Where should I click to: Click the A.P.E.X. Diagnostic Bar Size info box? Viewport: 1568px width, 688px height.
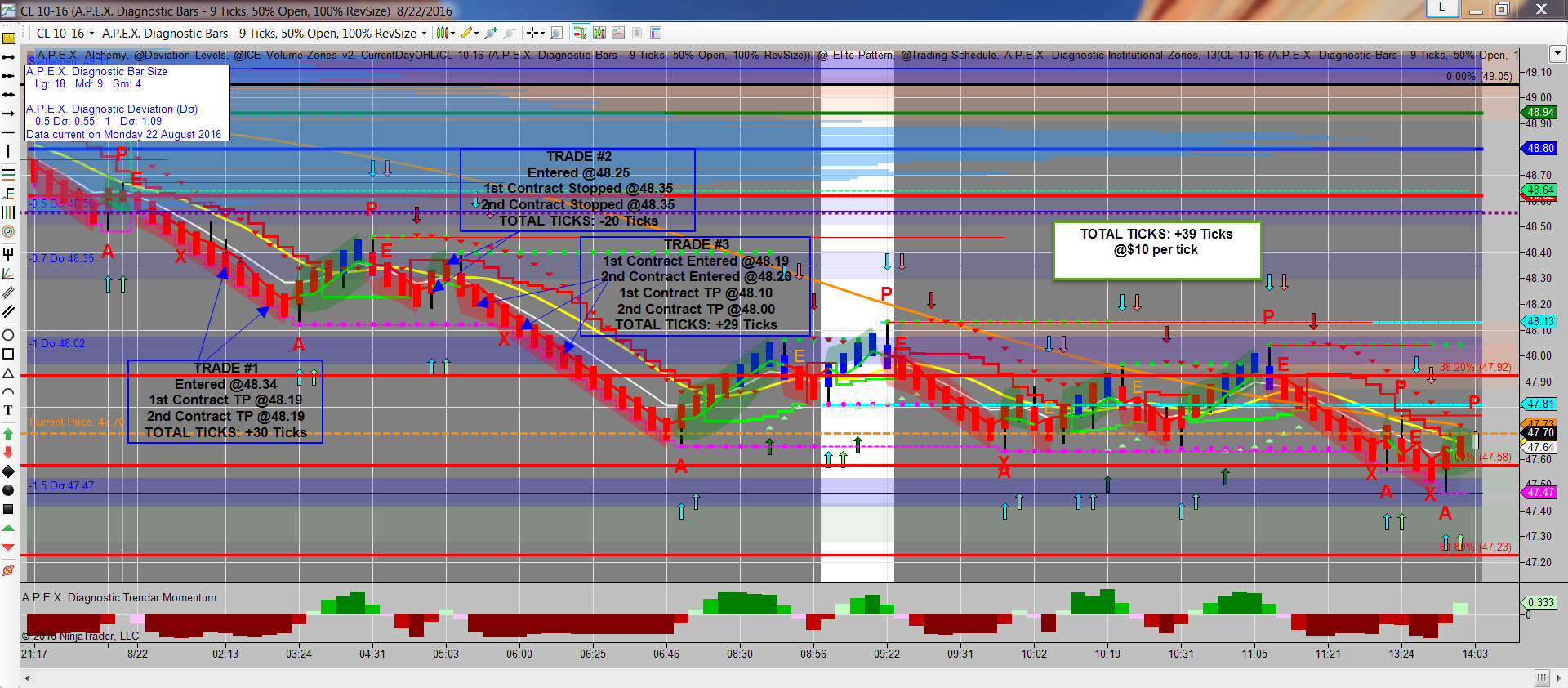click(x=127, y=103)
